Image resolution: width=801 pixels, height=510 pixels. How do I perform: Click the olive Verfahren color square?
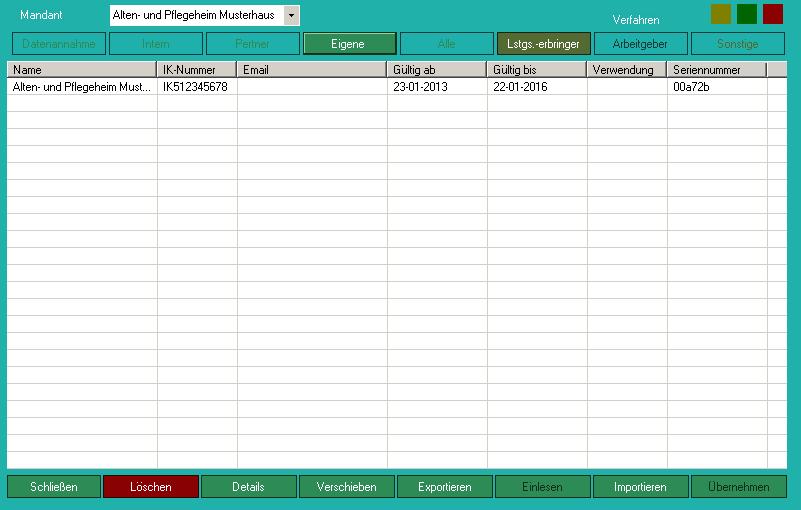(721, 14)
